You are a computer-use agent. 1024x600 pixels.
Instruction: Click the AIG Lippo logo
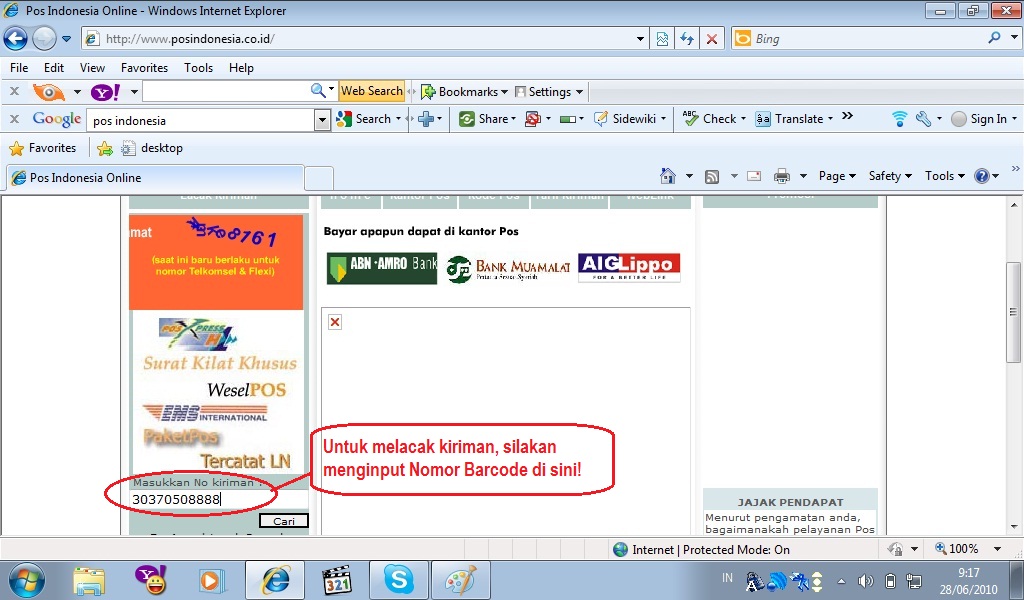629,268
